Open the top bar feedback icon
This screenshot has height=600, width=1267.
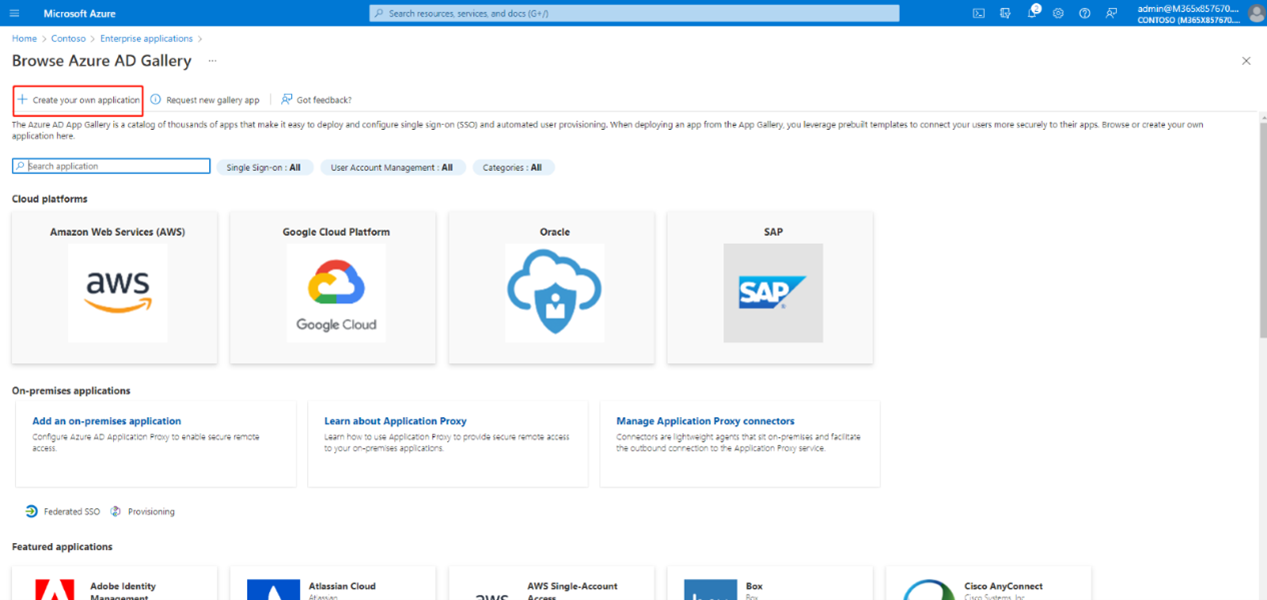[1111, 13]
